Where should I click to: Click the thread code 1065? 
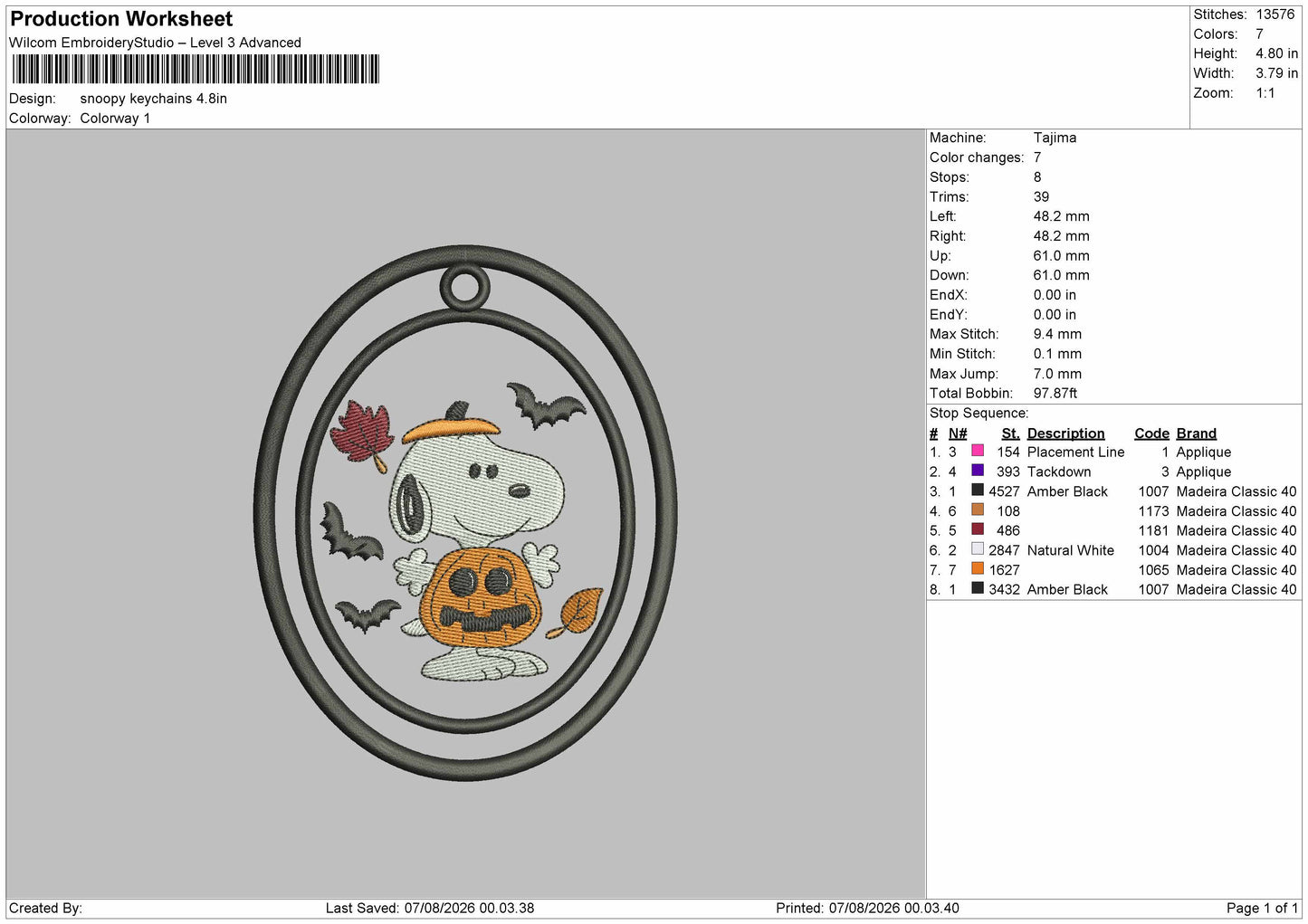(1153, 570)
